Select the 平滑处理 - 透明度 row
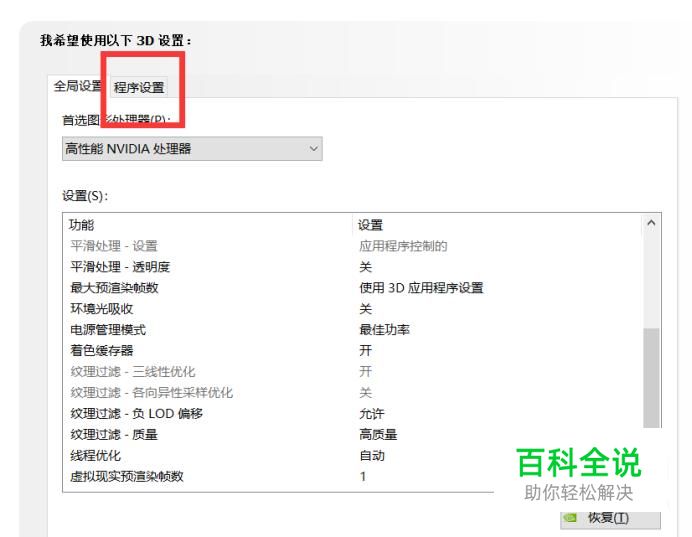 pos(353,267)
